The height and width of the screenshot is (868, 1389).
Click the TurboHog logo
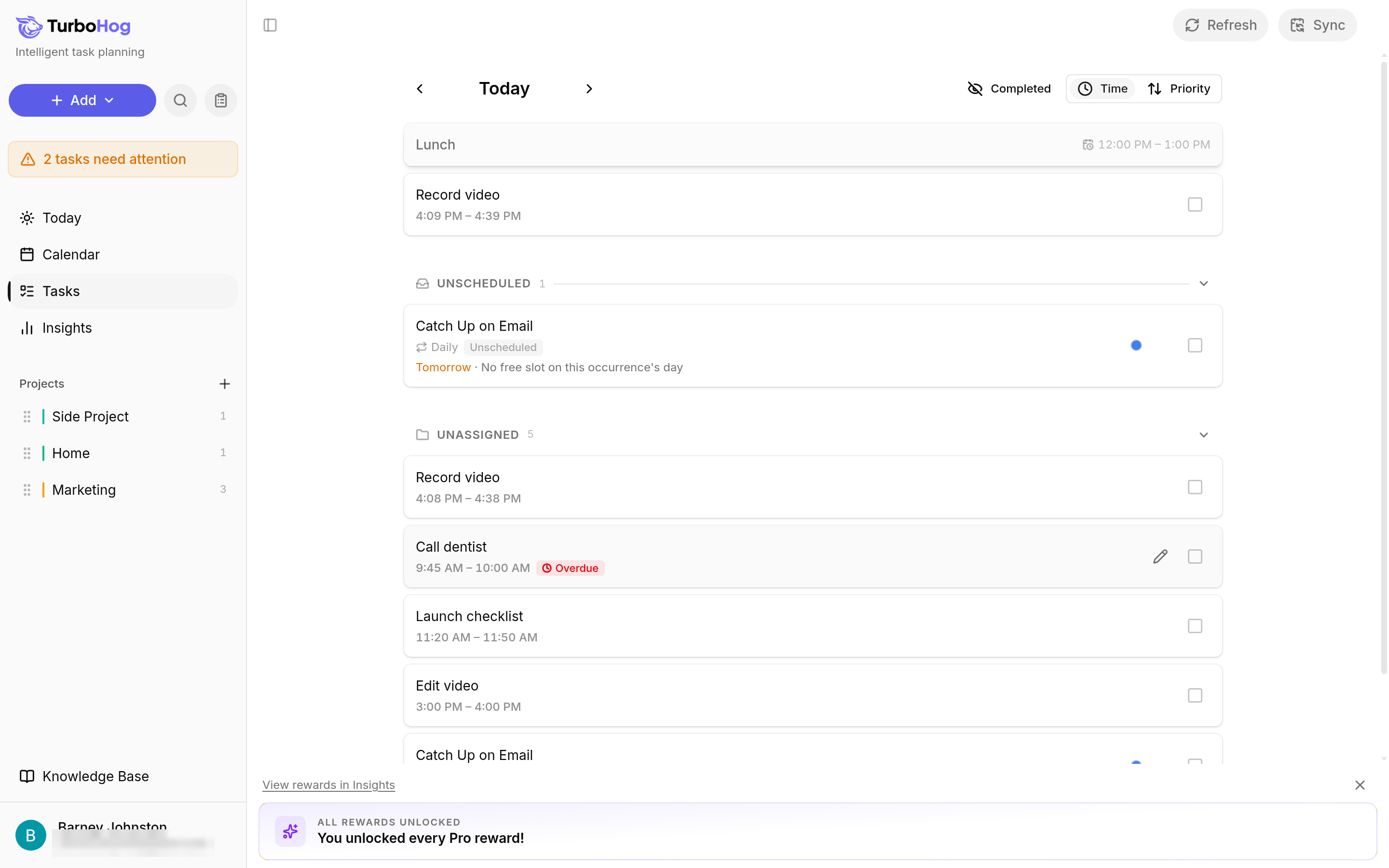pos(73,26)
